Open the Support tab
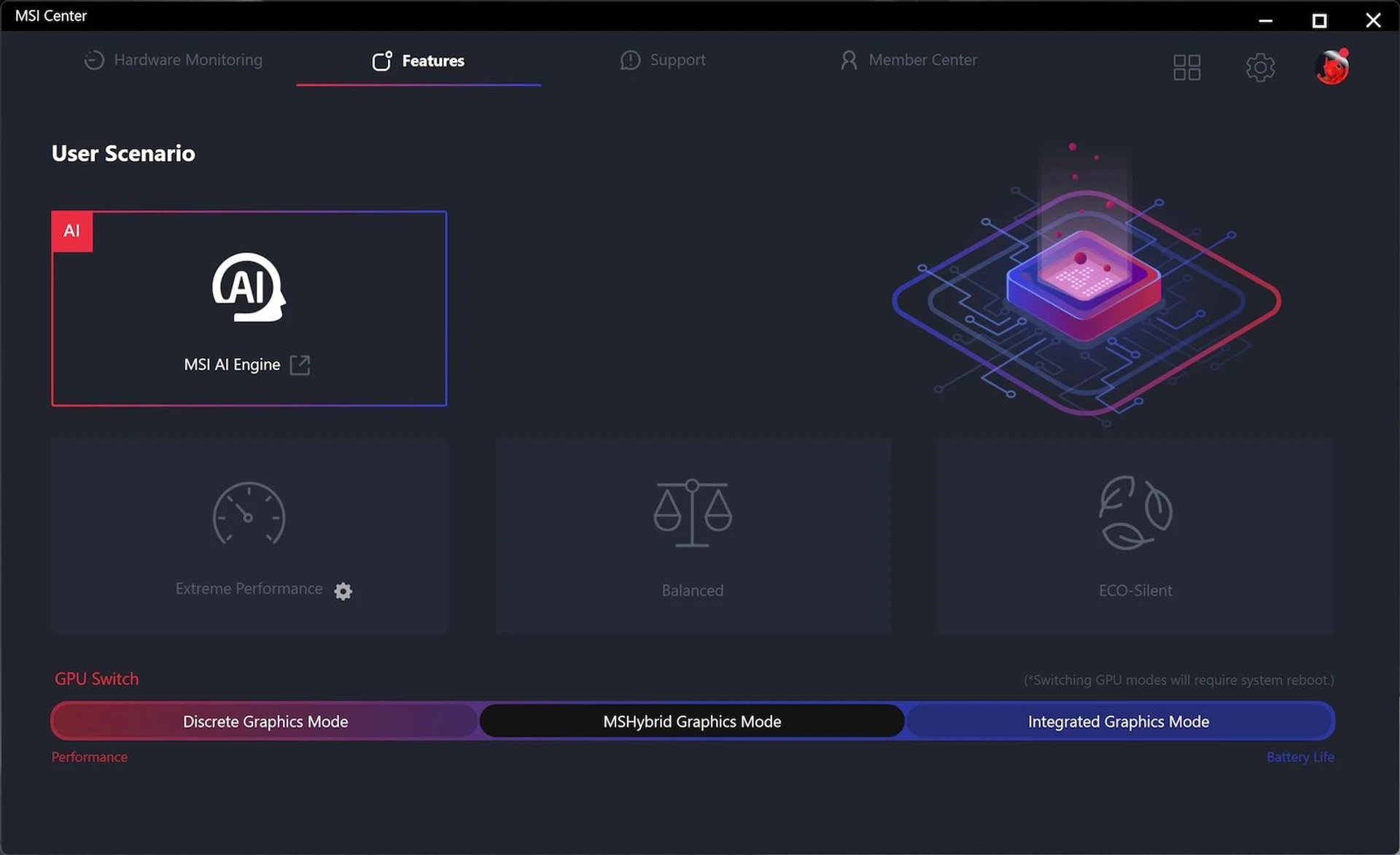Image resolution: width=1400 pixels, height=855 pixels. tap(663, 60)
